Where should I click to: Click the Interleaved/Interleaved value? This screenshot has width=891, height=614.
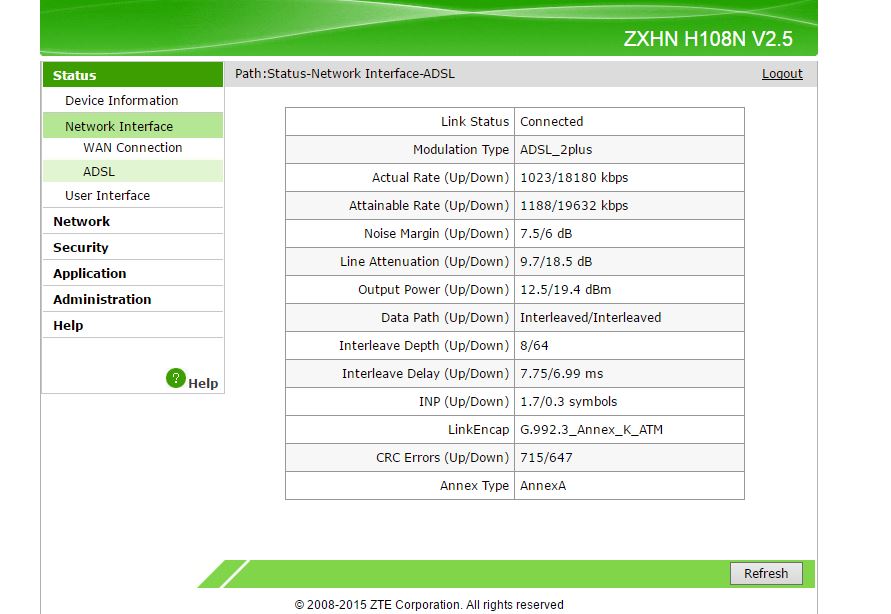coord(590,318)
